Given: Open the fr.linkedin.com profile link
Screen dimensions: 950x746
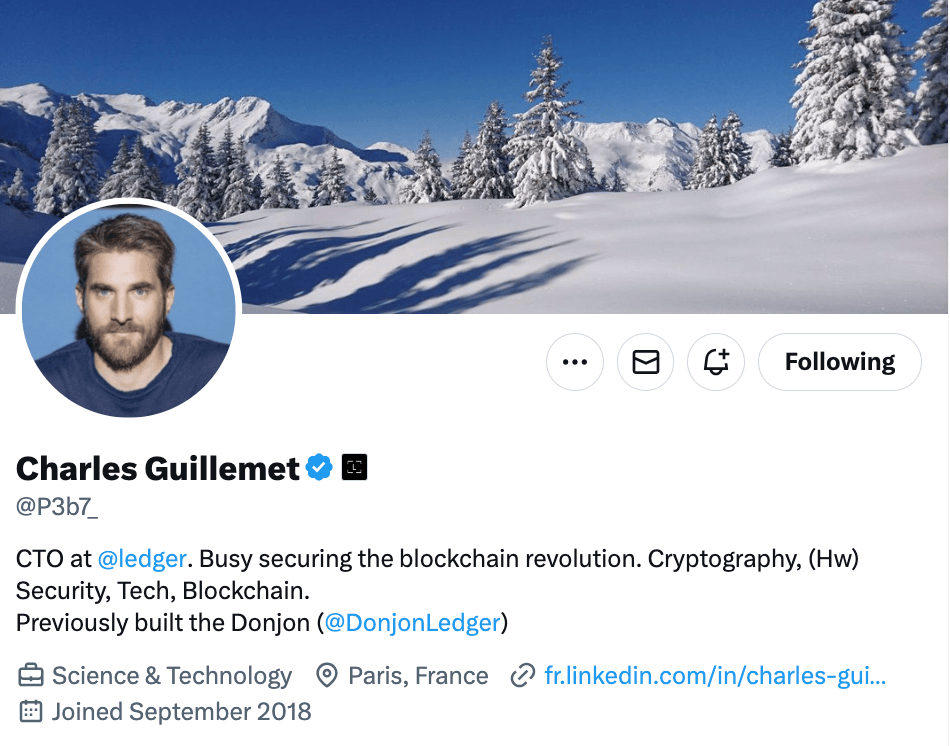Looking at the screenshot, I should point(715,676).
